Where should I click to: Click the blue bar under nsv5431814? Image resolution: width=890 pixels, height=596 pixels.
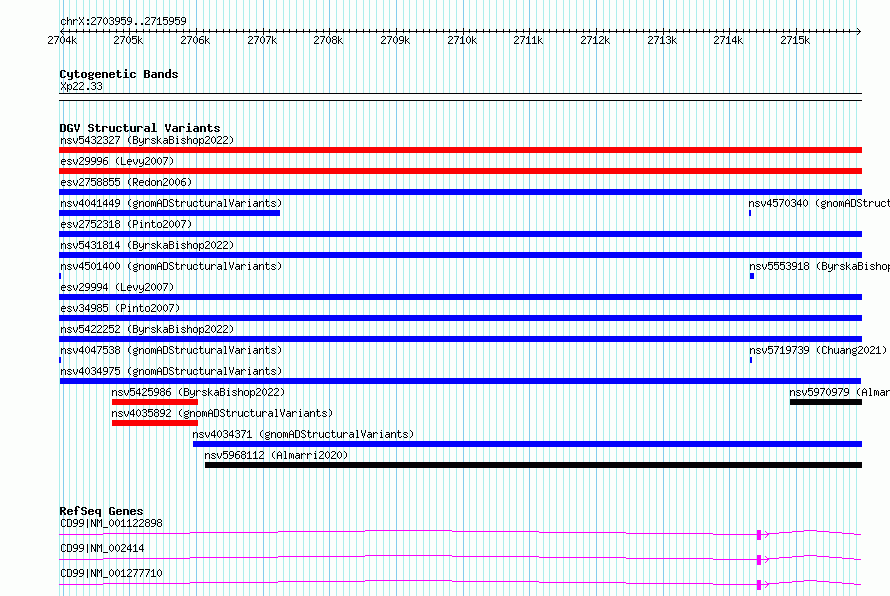460,255
